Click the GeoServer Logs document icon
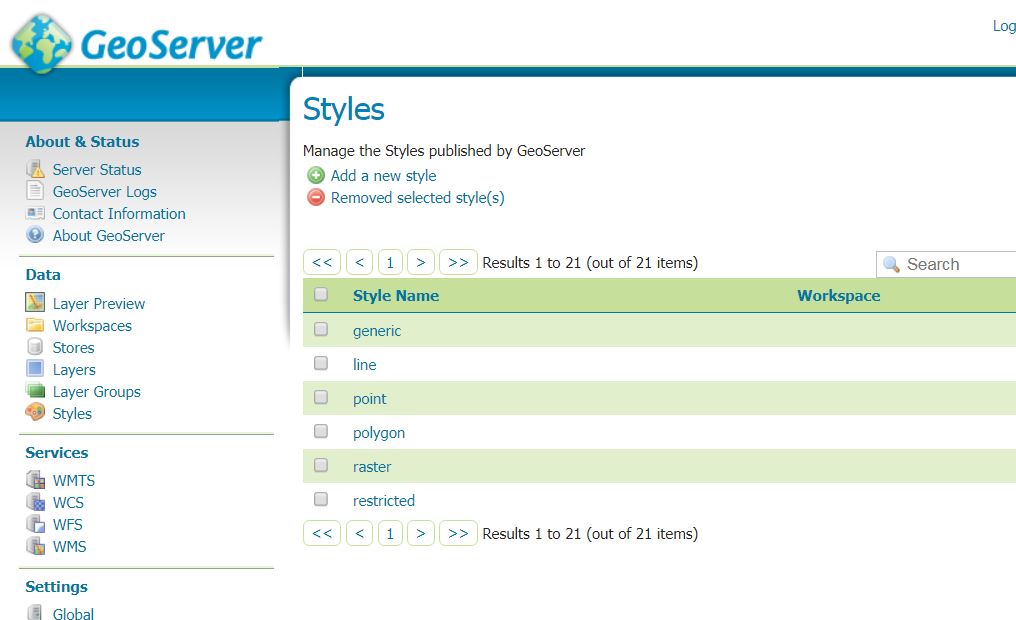 point(35,191)
